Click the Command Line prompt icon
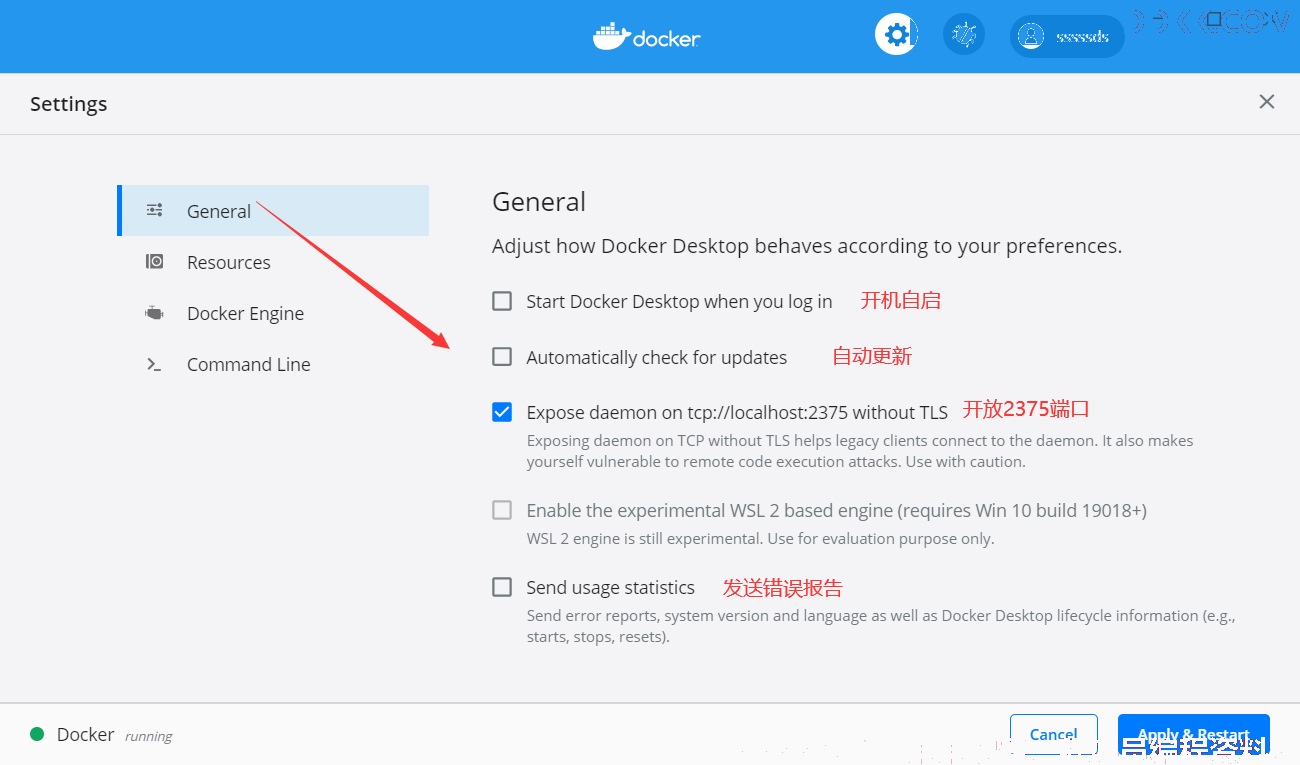The image size is (1300, 765). coord(154,365)
